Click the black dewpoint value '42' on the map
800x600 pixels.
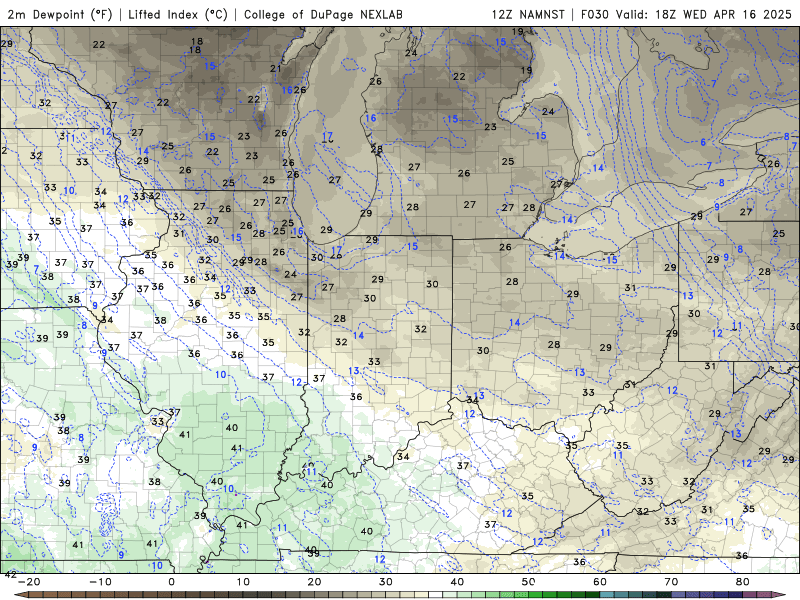coord(10,575)
